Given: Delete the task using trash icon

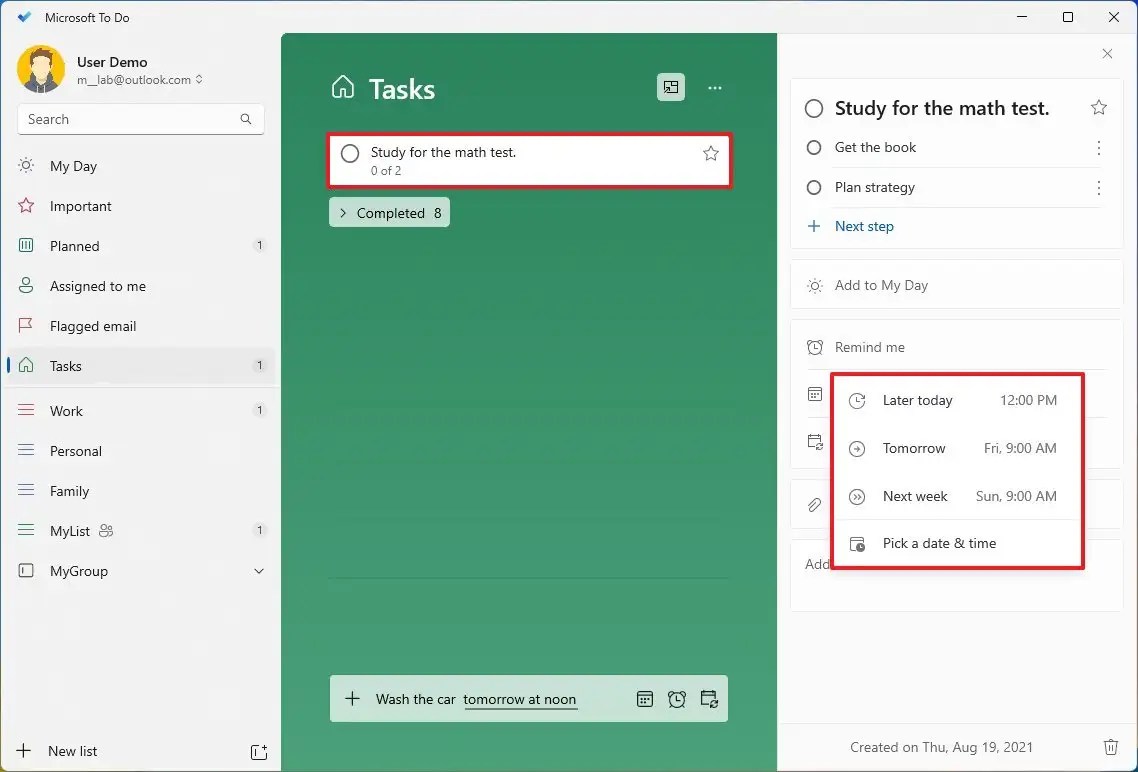Looking at the screenshot, I should click(1111, 747).
